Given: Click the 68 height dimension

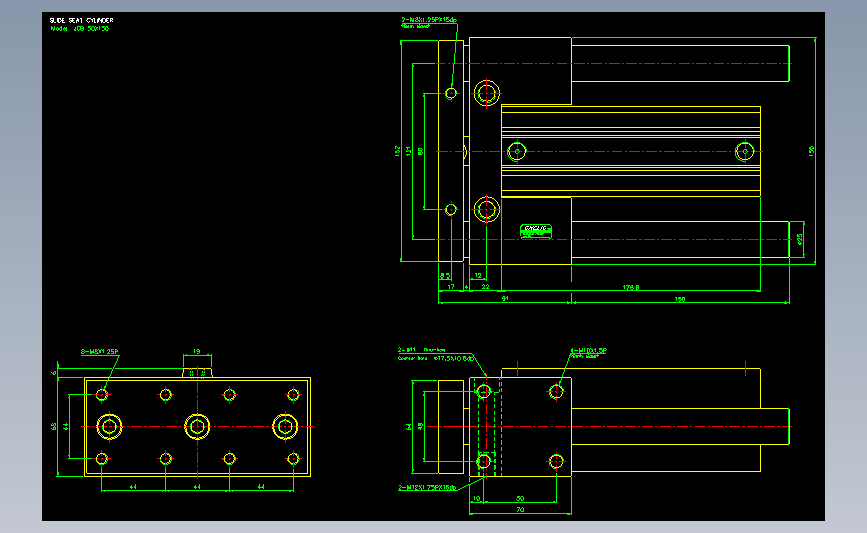Looking at the screenshot, I should click(x=54, y=426).
